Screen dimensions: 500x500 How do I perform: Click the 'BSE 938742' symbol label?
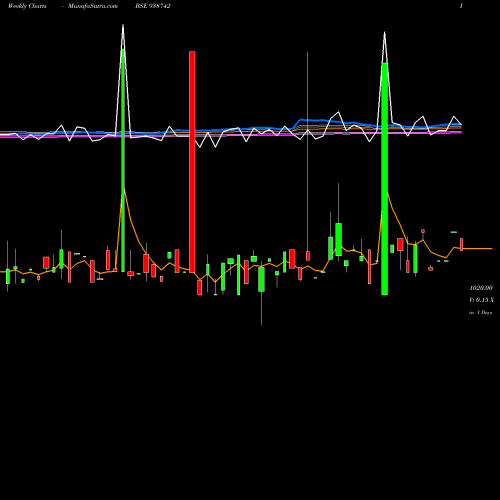coord(153,6)
